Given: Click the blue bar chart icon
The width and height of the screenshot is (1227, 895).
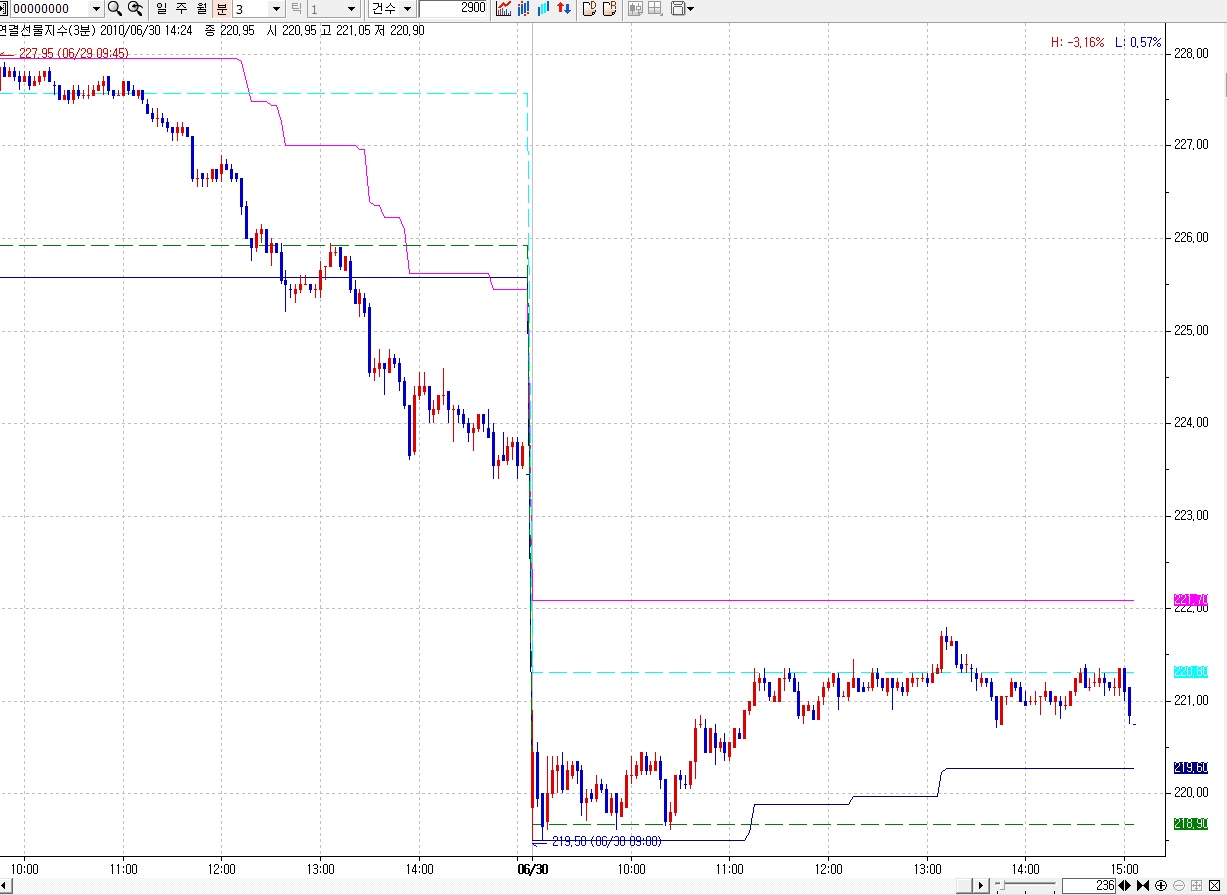Looking at the screenshot, I should point(544,9).
